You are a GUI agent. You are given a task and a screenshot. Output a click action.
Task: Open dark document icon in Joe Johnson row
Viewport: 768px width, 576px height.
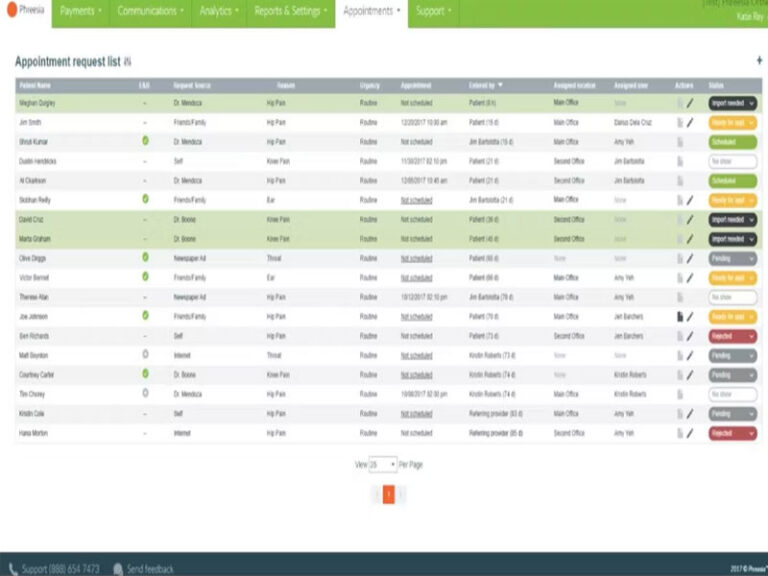coord(680,317)
